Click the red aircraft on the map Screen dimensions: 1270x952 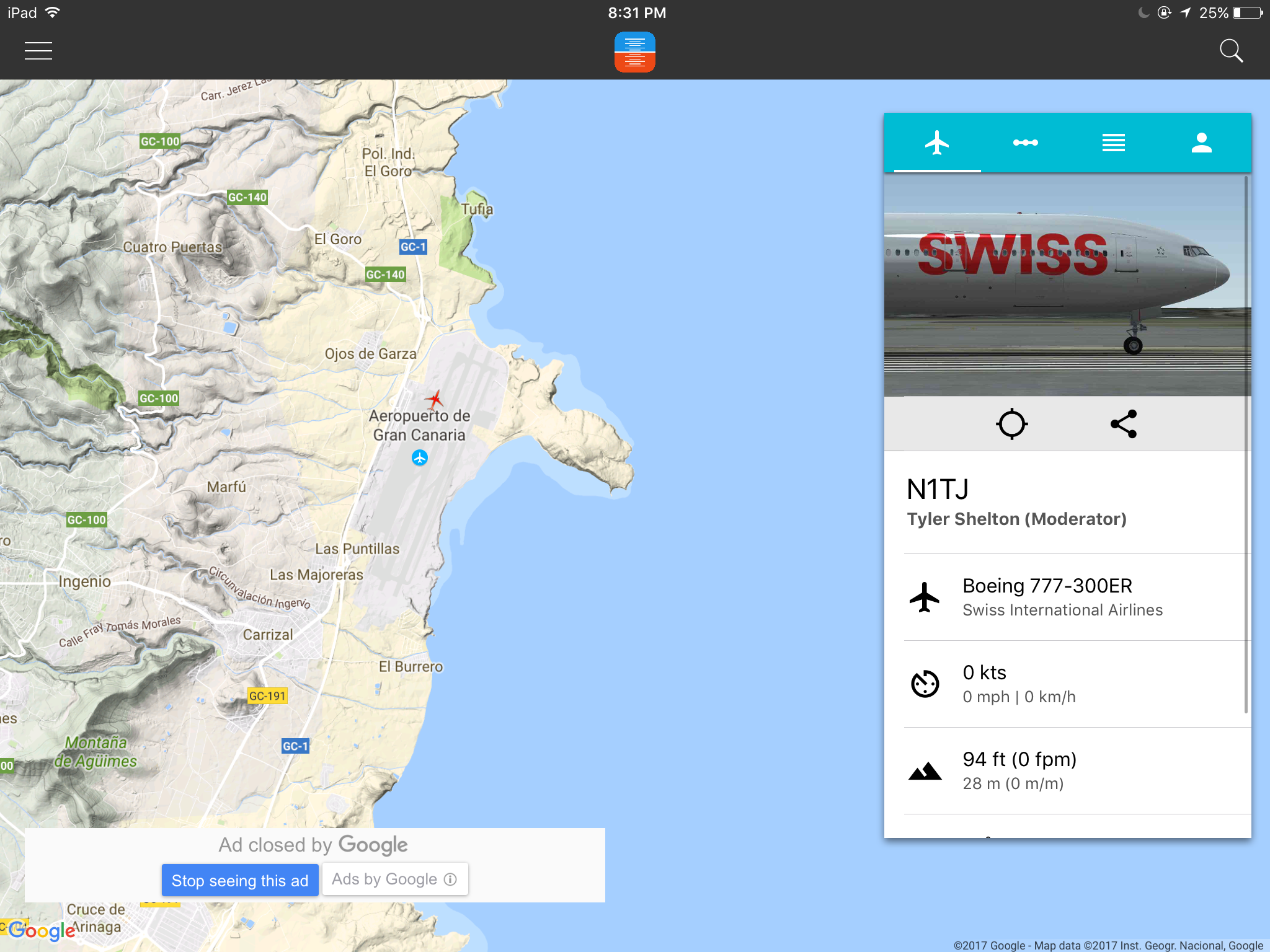point(435,399)
